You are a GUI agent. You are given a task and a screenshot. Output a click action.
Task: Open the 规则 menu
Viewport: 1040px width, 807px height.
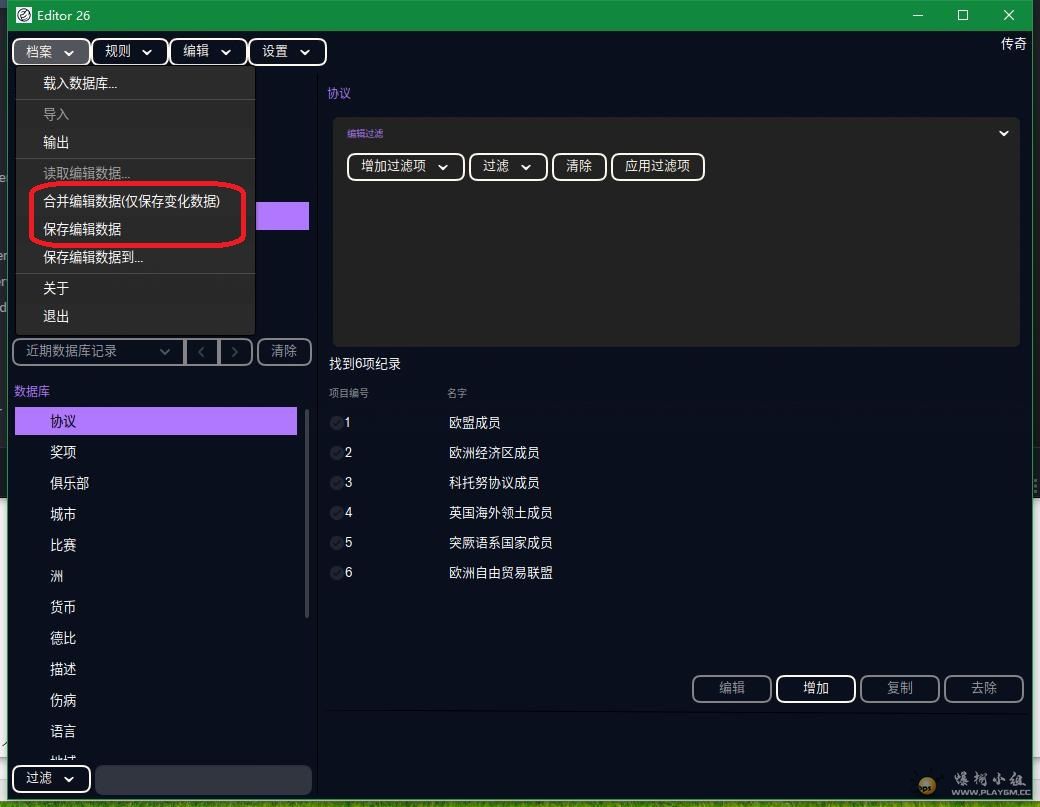click(129, 51)
